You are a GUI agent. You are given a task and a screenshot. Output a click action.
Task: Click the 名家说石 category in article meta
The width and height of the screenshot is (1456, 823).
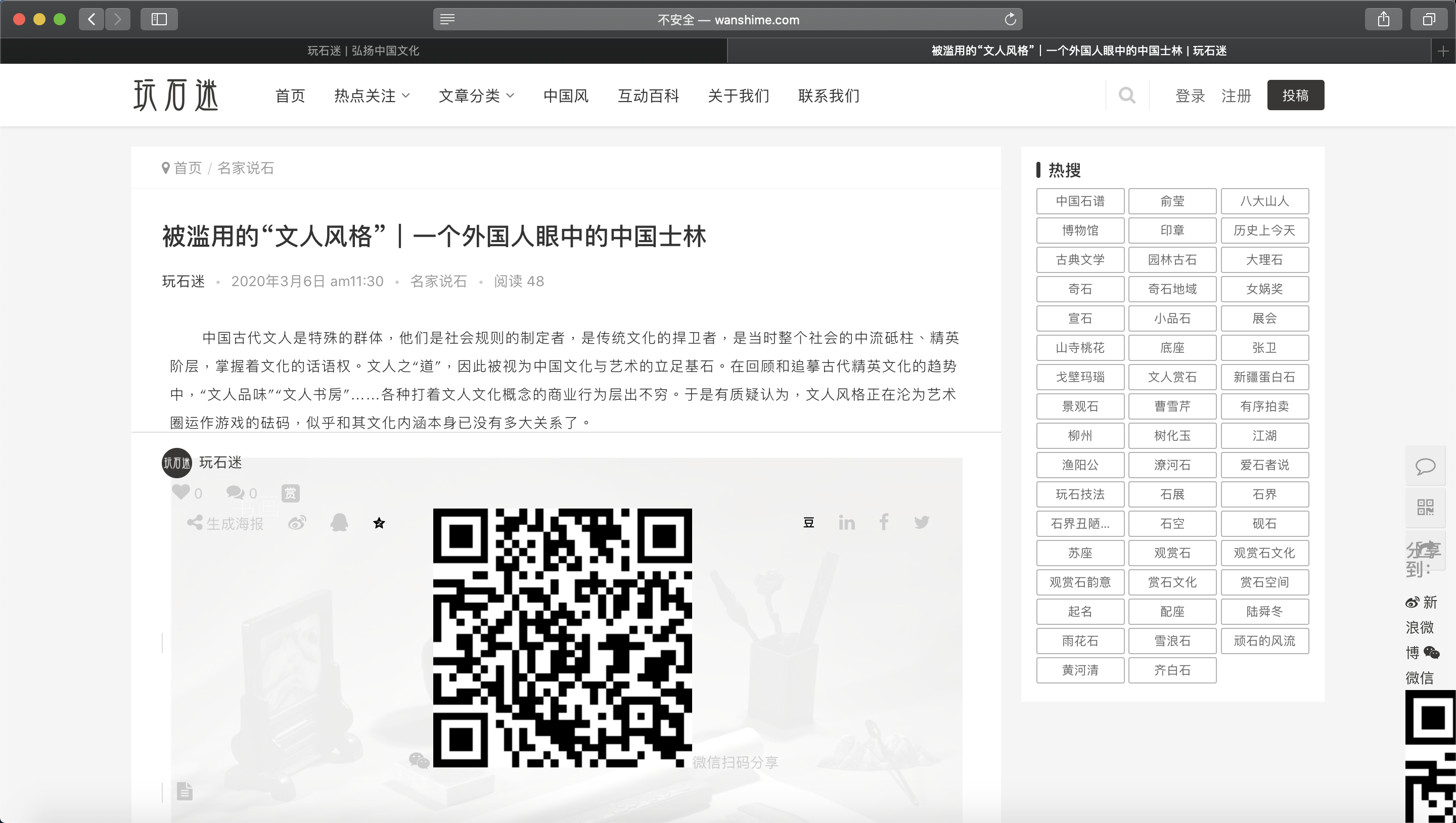439,281
